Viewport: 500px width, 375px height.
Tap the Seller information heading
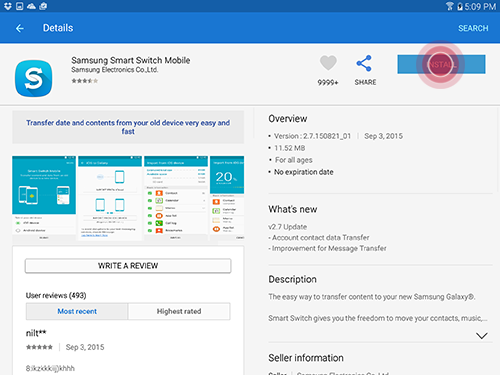pyautogui.click(x=306, y=358)
